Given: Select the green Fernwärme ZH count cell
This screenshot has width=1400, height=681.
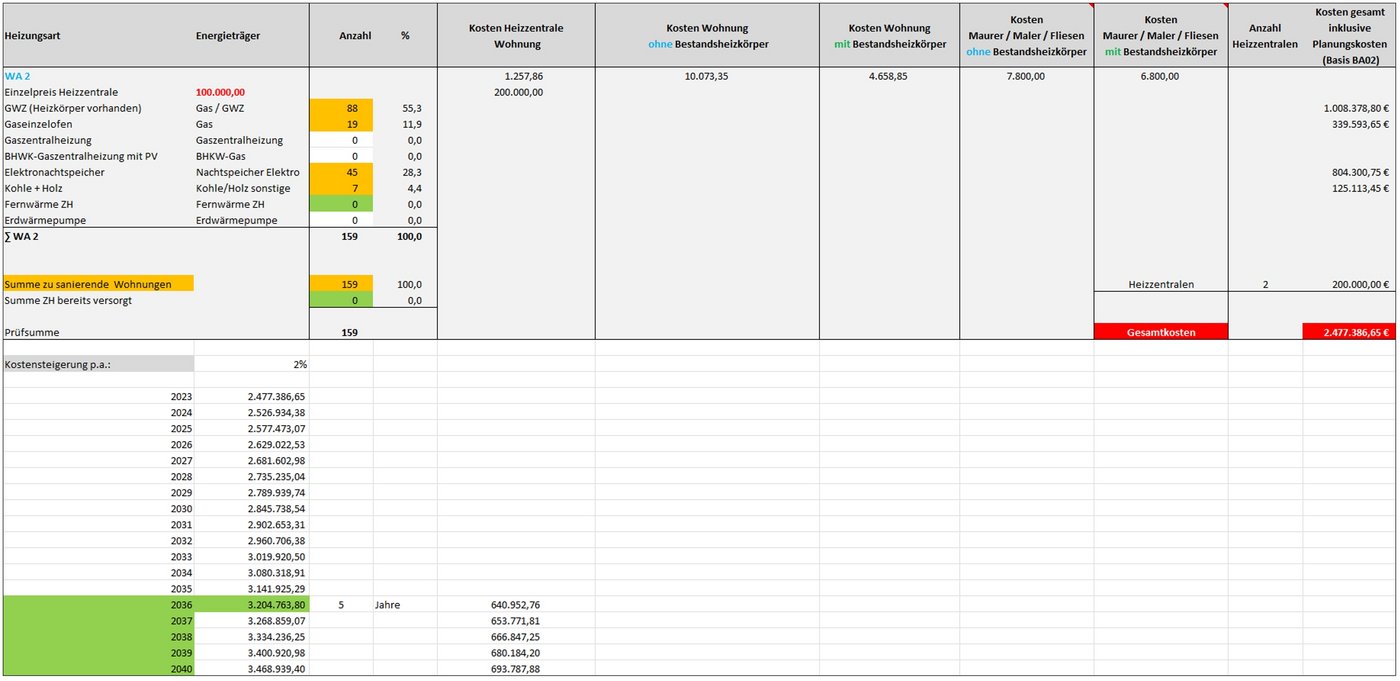Looking at the screenshot, I should point(341,204).
